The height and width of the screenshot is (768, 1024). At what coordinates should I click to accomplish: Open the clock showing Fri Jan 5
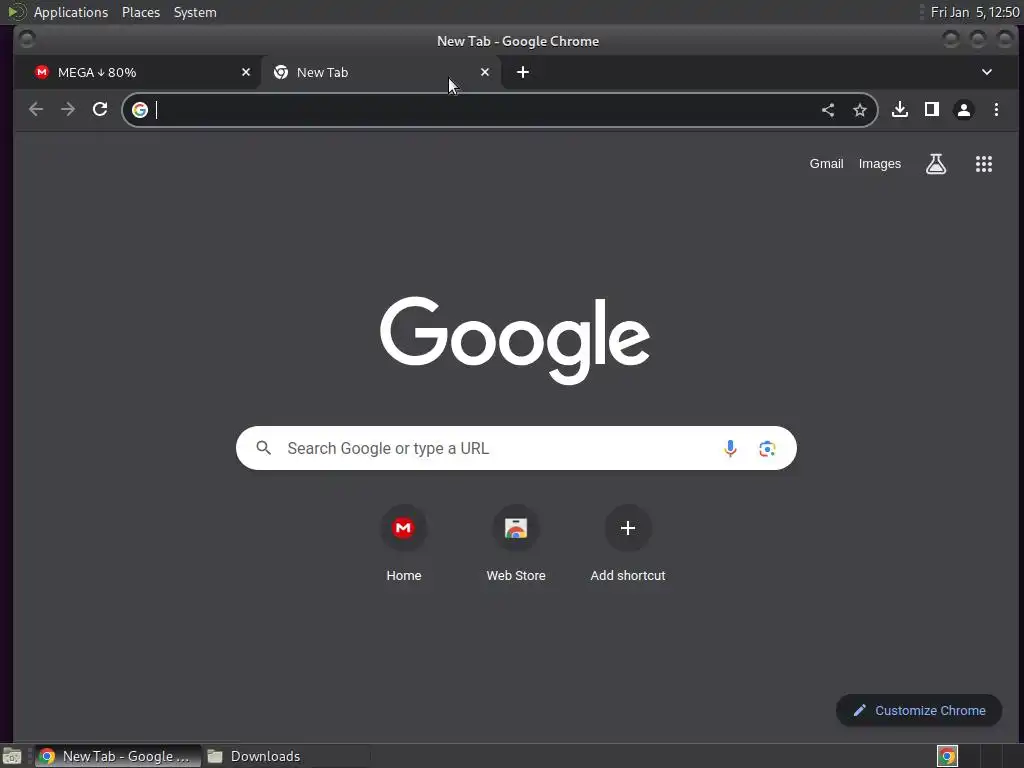975,12
